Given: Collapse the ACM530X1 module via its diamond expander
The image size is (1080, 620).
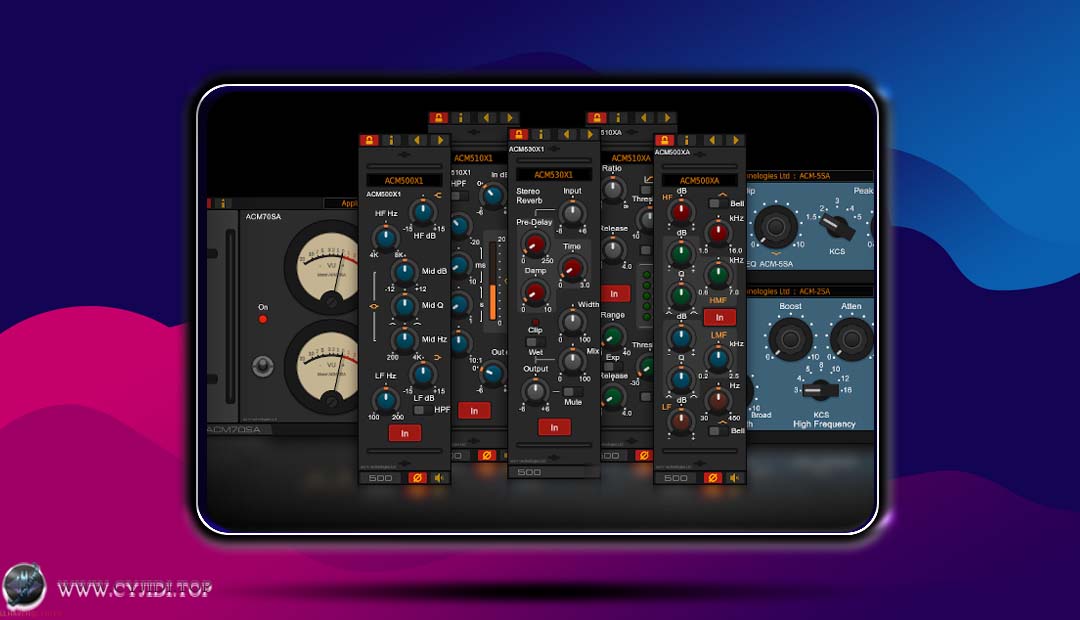Looking at the screenshot, I should [x=554, y=148].
